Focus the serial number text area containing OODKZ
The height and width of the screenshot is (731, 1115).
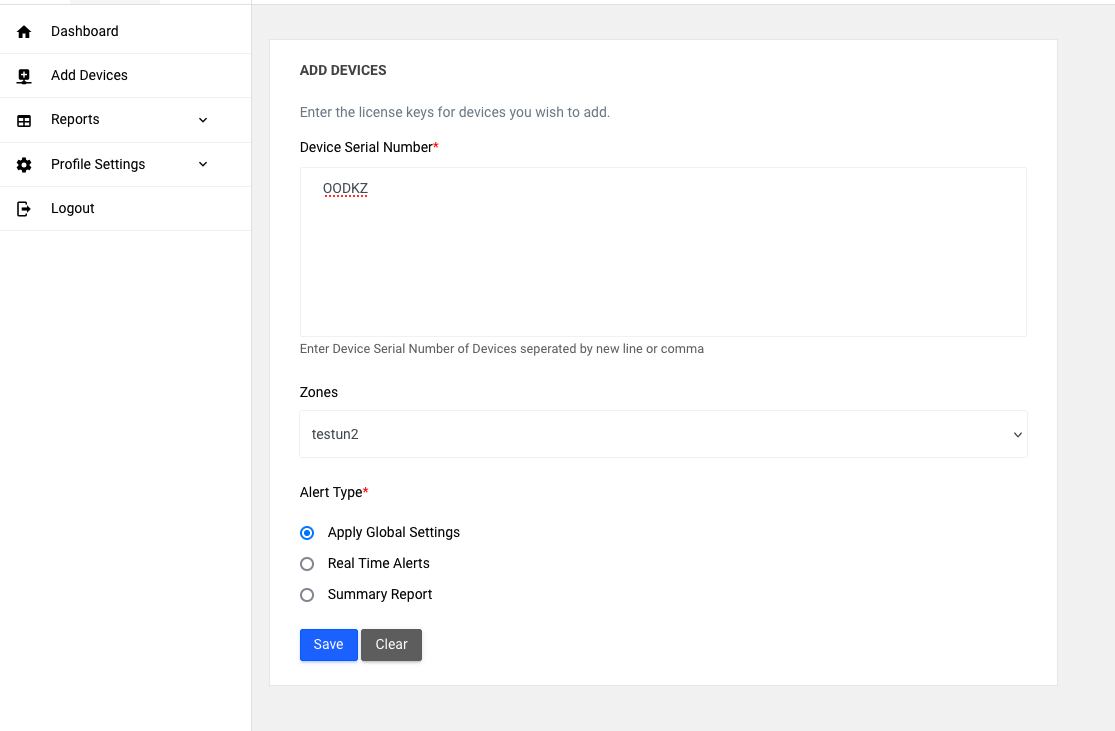[663, 252]
